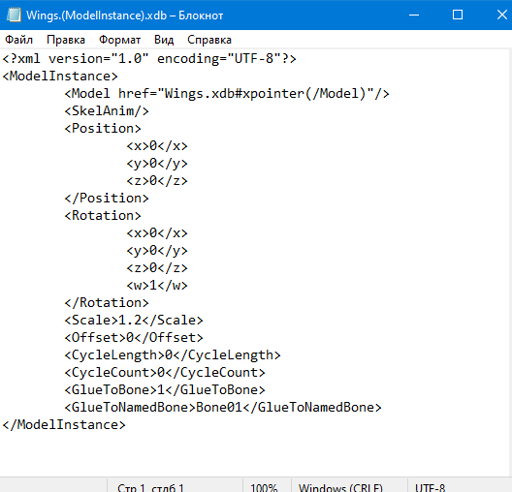Click the Windows (CRLF) status field

tap(341, 487)
